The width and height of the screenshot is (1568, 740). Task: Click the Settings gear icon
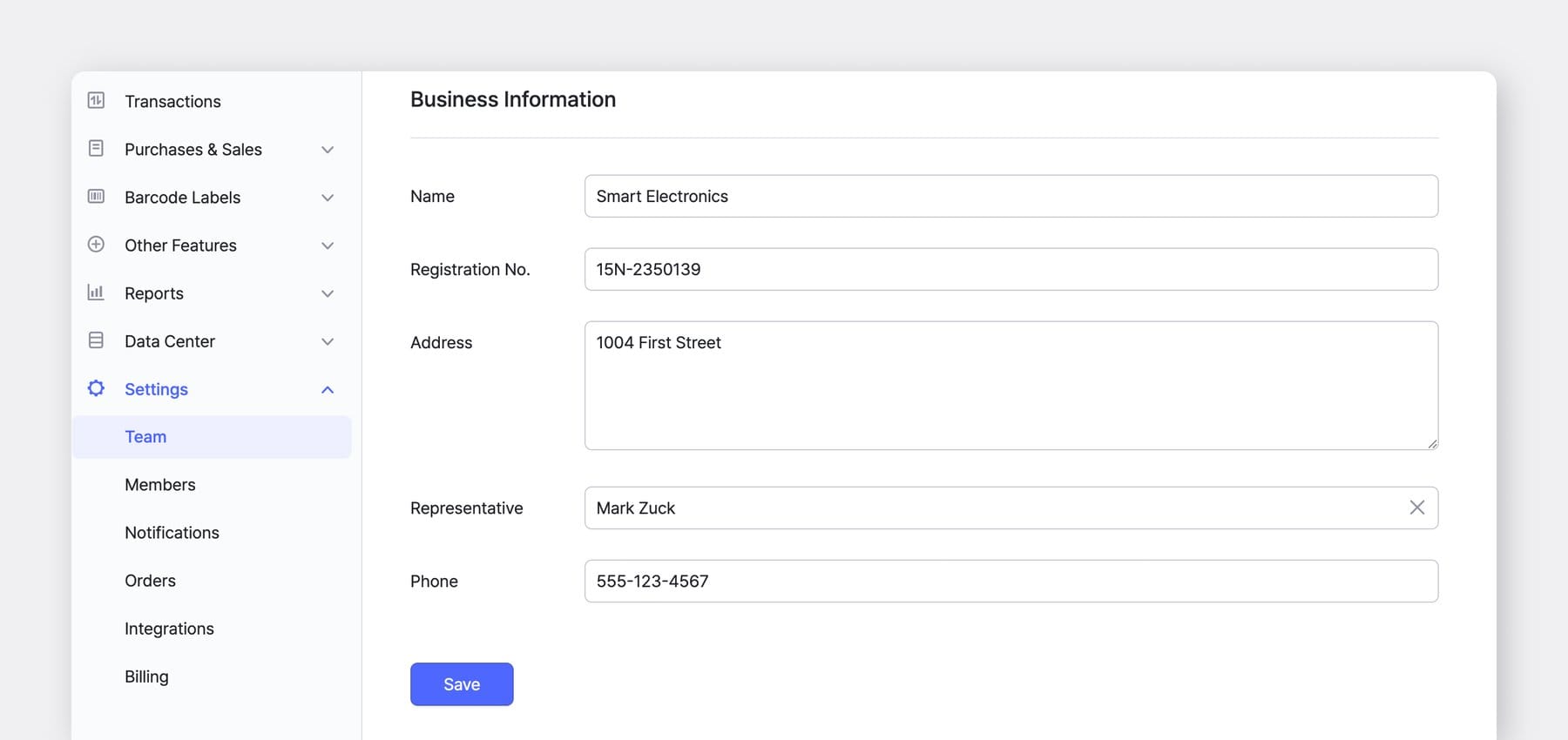point(96,387)
